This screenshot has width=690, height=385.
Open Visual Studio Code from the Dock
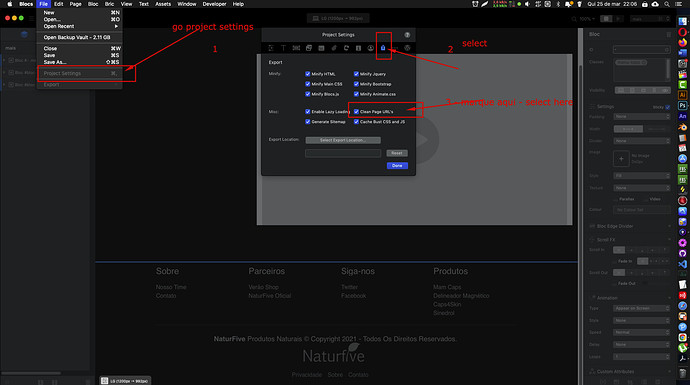(683, 264)
